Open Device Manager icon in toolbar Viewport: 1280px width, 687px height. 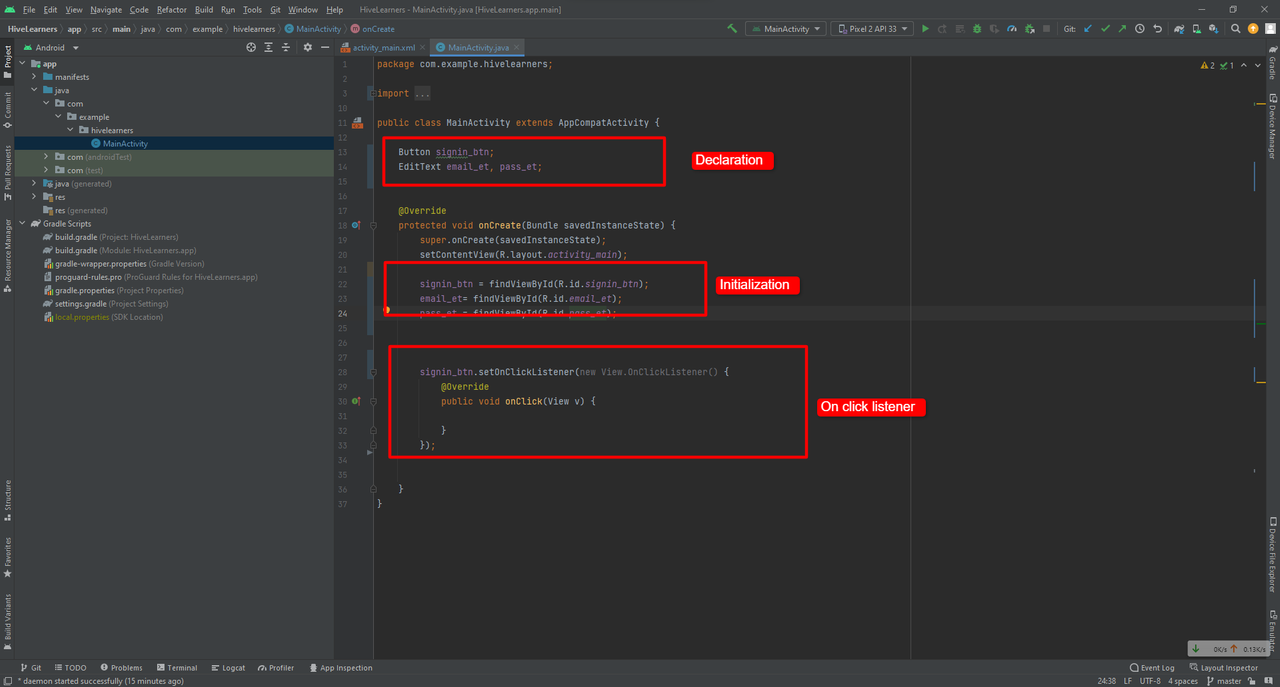pos(1197,29)
